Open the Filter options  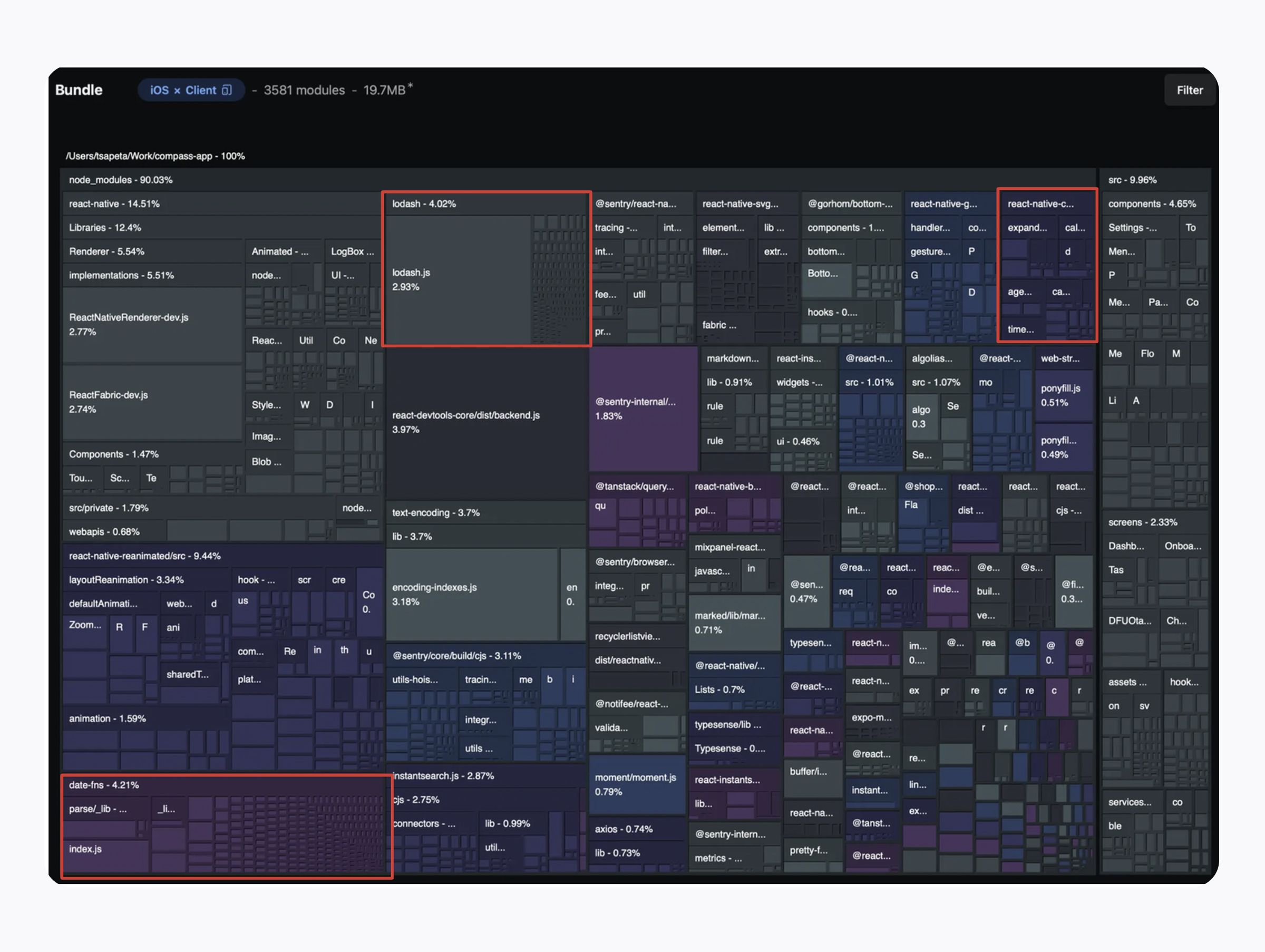(x=1190, y=90)
